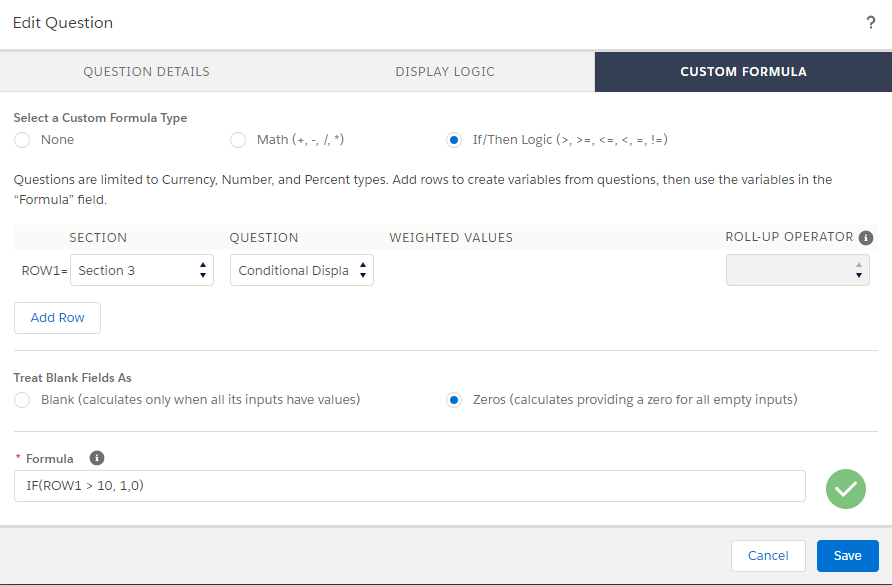Show Roll-Up Operator info tooltip icon
The width and height of the screenshot is (892, 585).
[x=866, y=238]
